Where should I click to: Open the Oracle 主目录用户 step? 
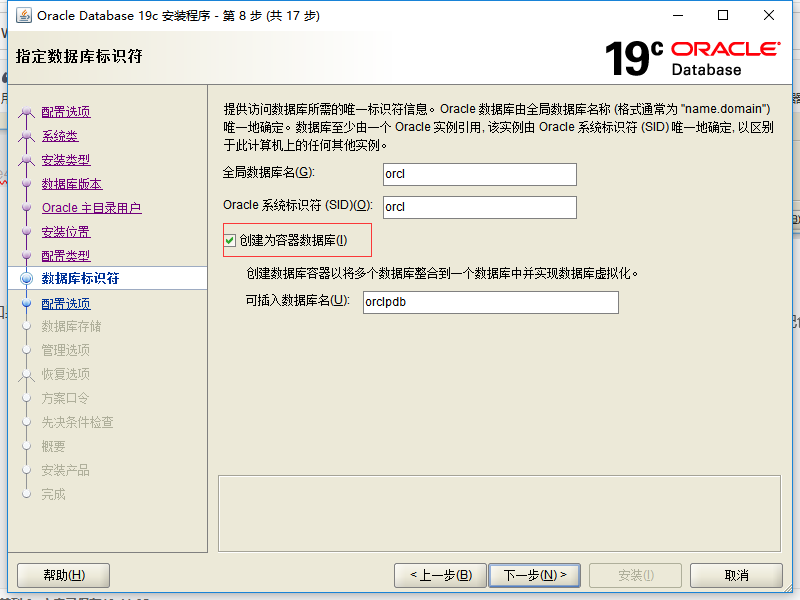click(x=92, y=208)
